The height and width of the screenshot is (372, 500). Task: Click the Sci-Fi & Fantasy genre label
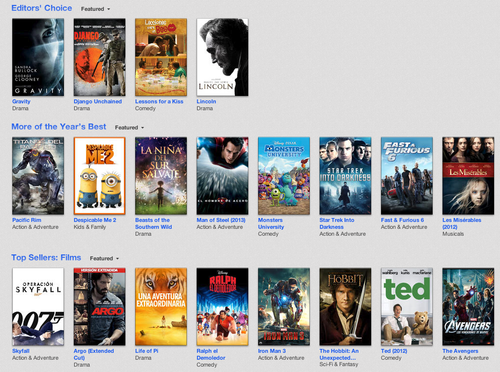click(x=339, y=365)
